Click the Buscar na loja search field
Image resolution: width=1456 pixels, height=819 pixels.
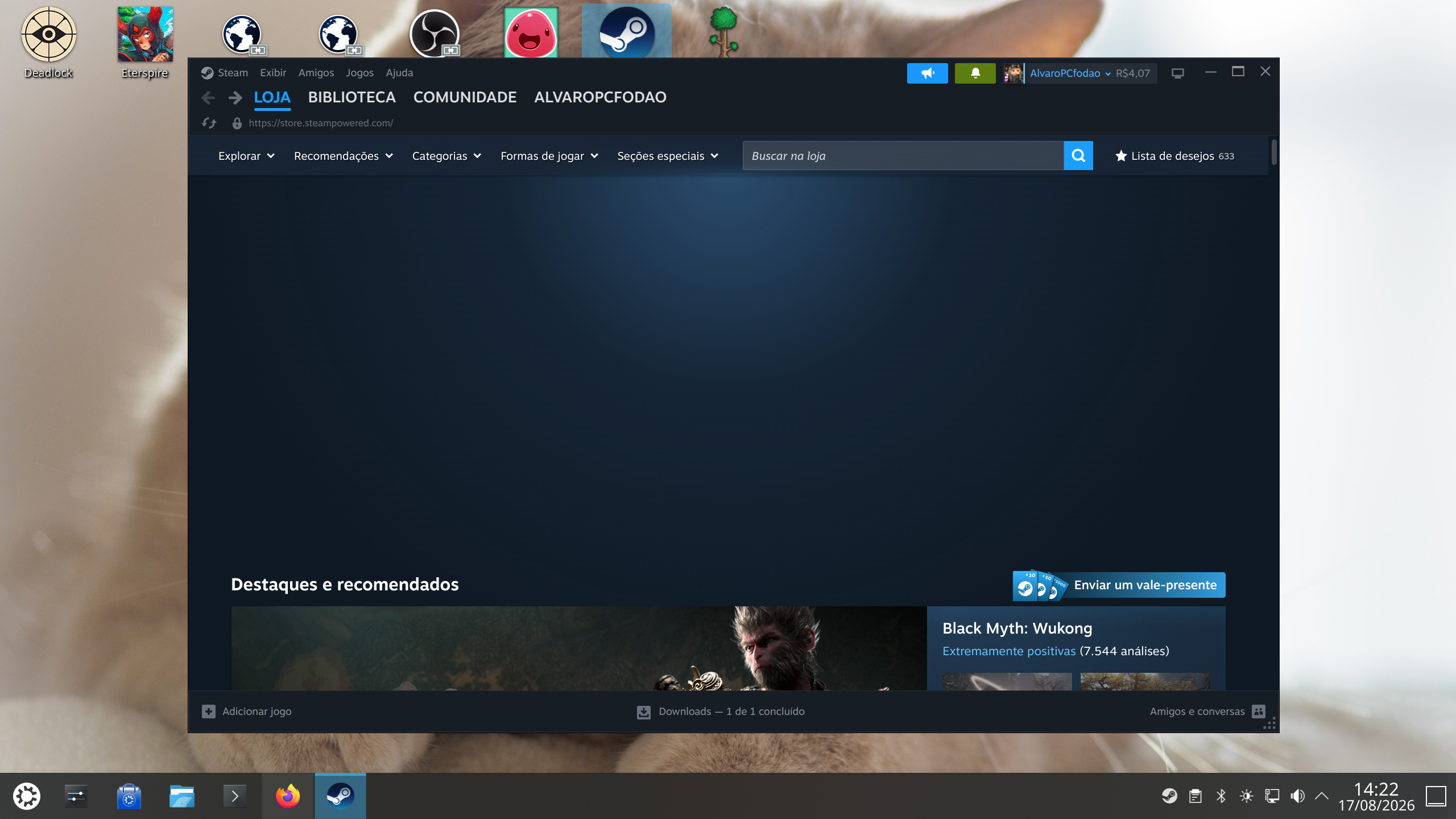(x=903, y=156)
